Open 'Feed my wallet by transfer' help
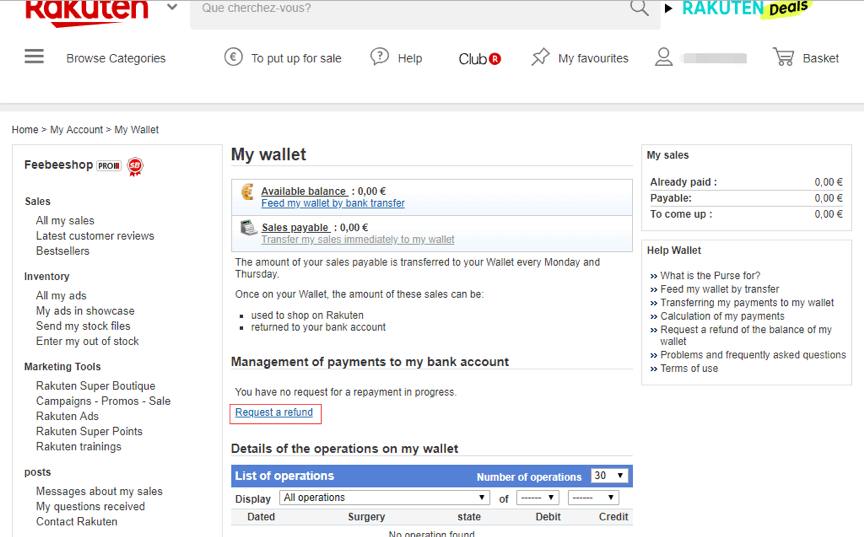The height and width of the screenshot is (537, 864). (720, 289)
